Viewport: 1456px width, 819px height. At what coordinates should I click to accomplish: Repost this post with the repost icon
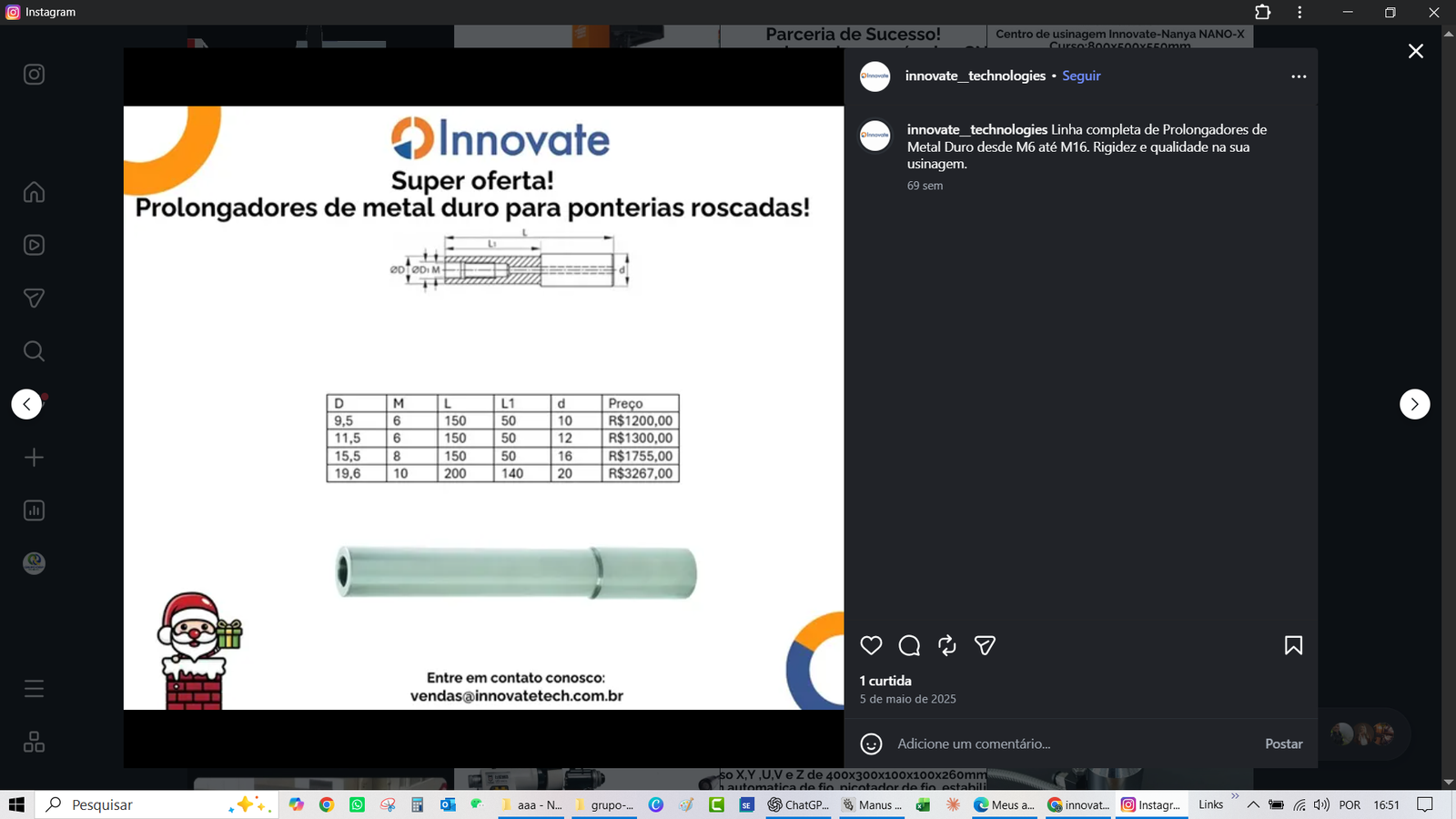pos(947,645)
